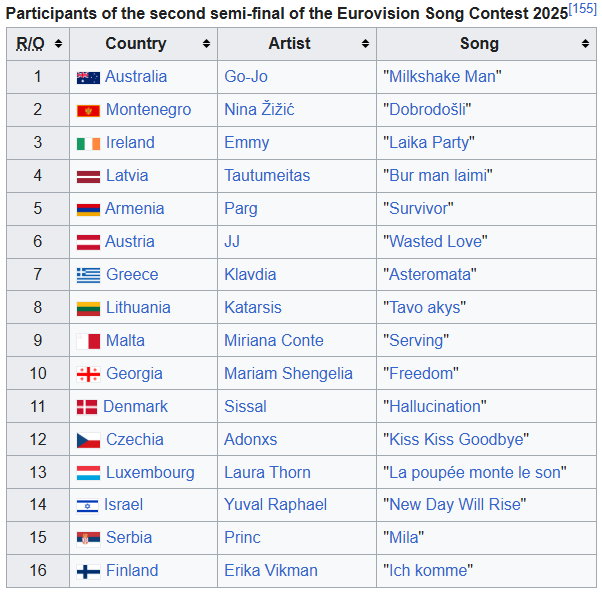The width and height of the screenshot is (602, 597).
Task: Open the Montenegro country link
Action: (x=148, y=109)
